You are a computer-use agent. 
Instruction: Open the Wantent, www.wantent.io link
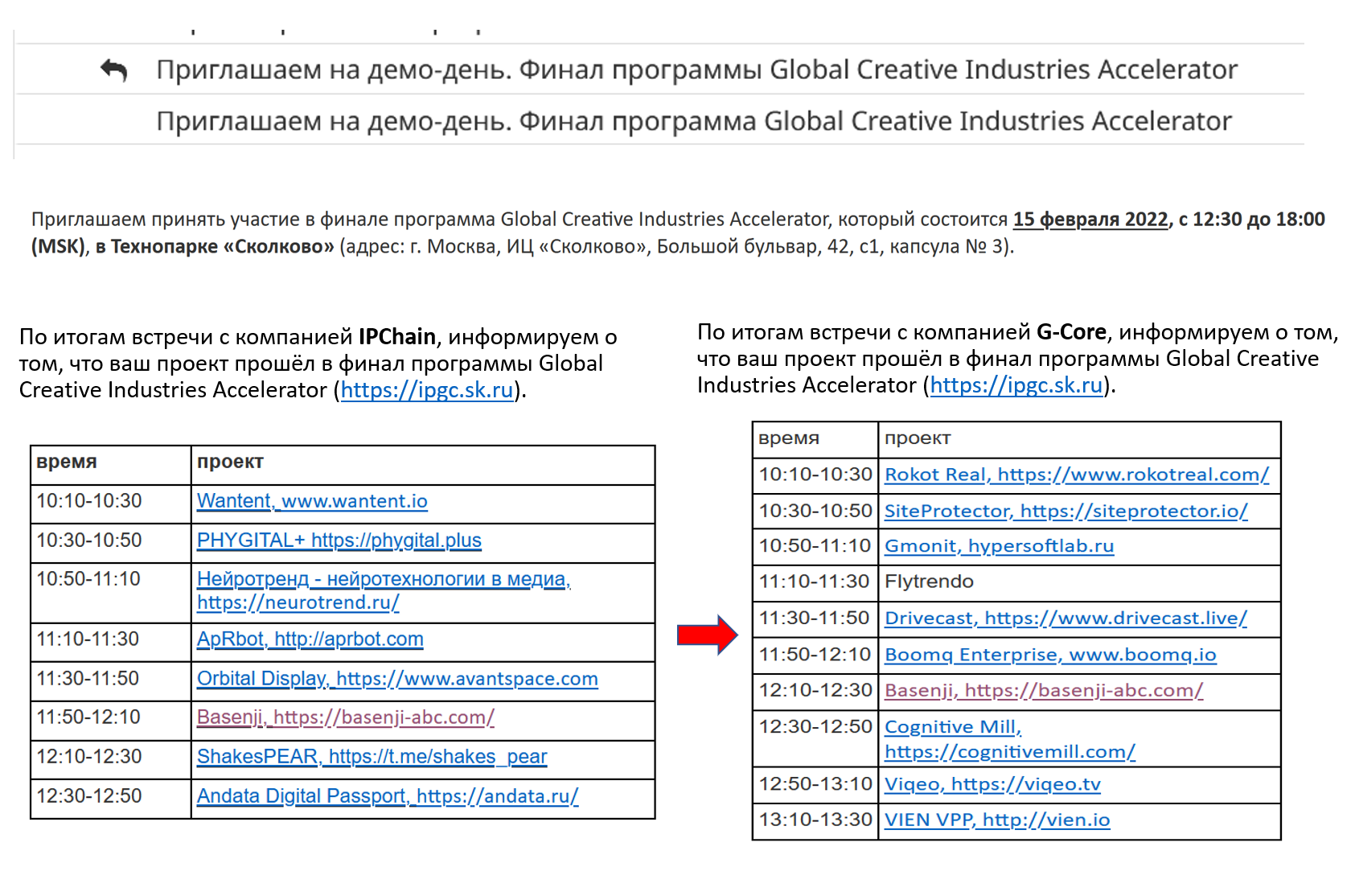[312, 501]
